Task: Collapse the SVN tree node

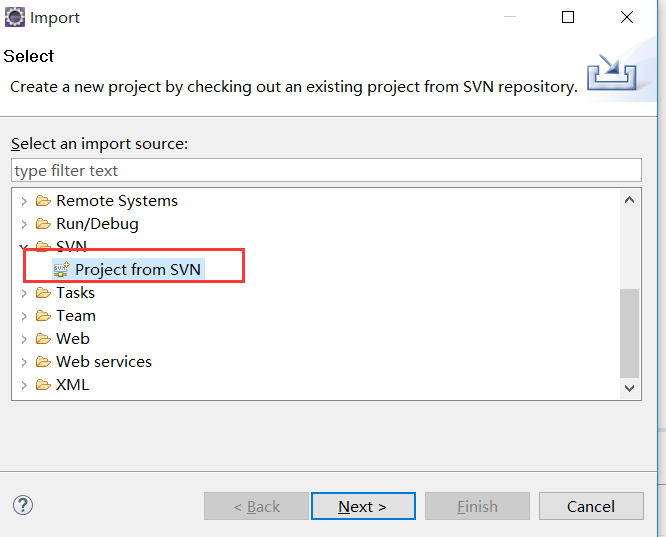Action: pos(24,247)
